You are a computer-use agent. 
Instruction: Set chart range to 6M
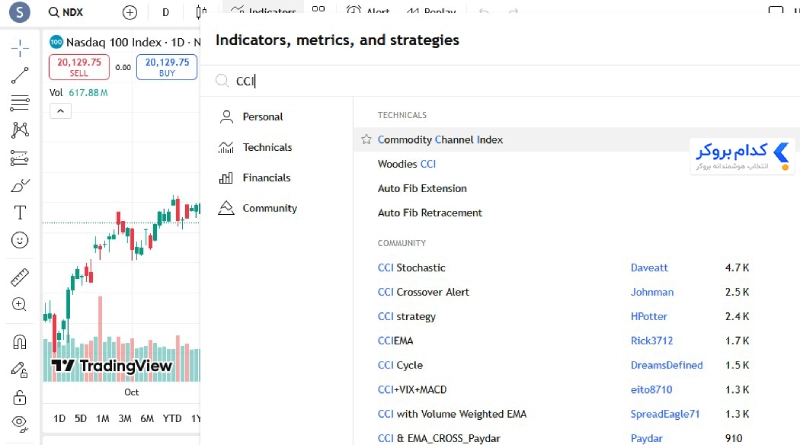tap(147, 418)
